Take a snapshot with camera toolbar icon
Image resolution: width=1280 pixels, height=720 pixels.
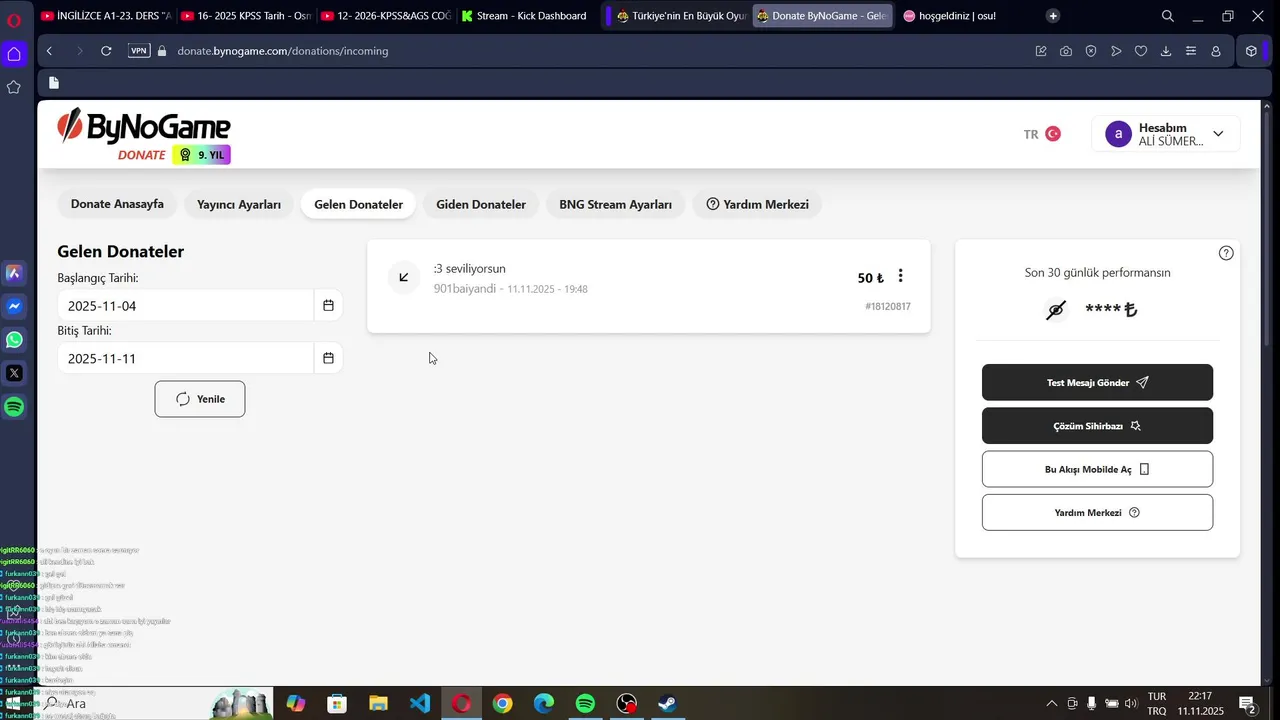click(x=1066, y=51)
